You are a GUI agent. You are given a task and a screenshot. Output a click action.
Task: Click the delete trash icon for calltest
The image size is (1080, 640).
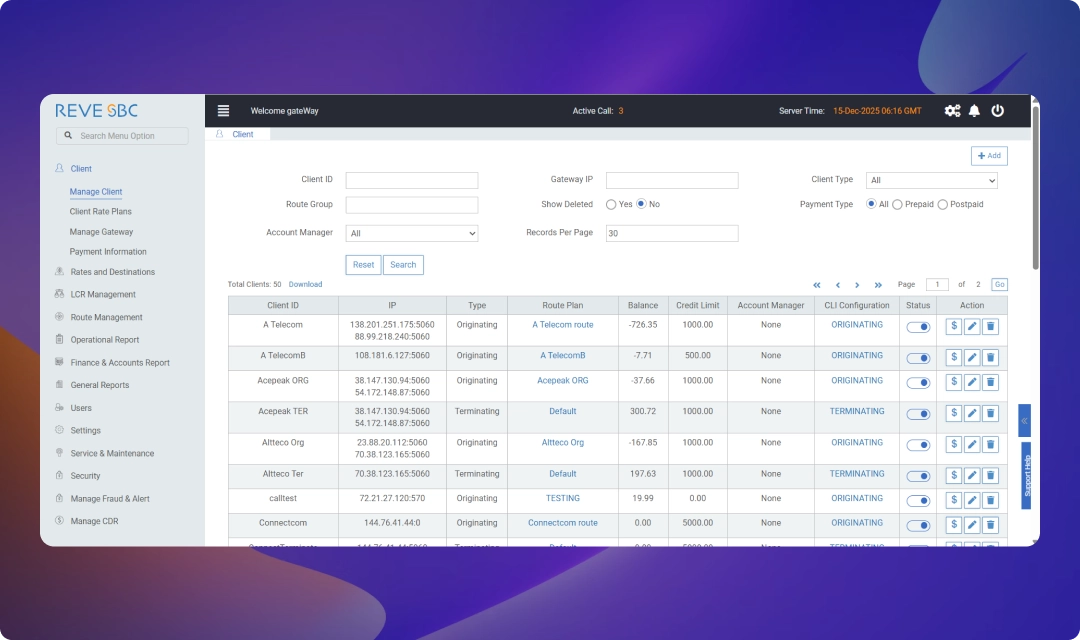pyautogui.click(x=990, y=500)
